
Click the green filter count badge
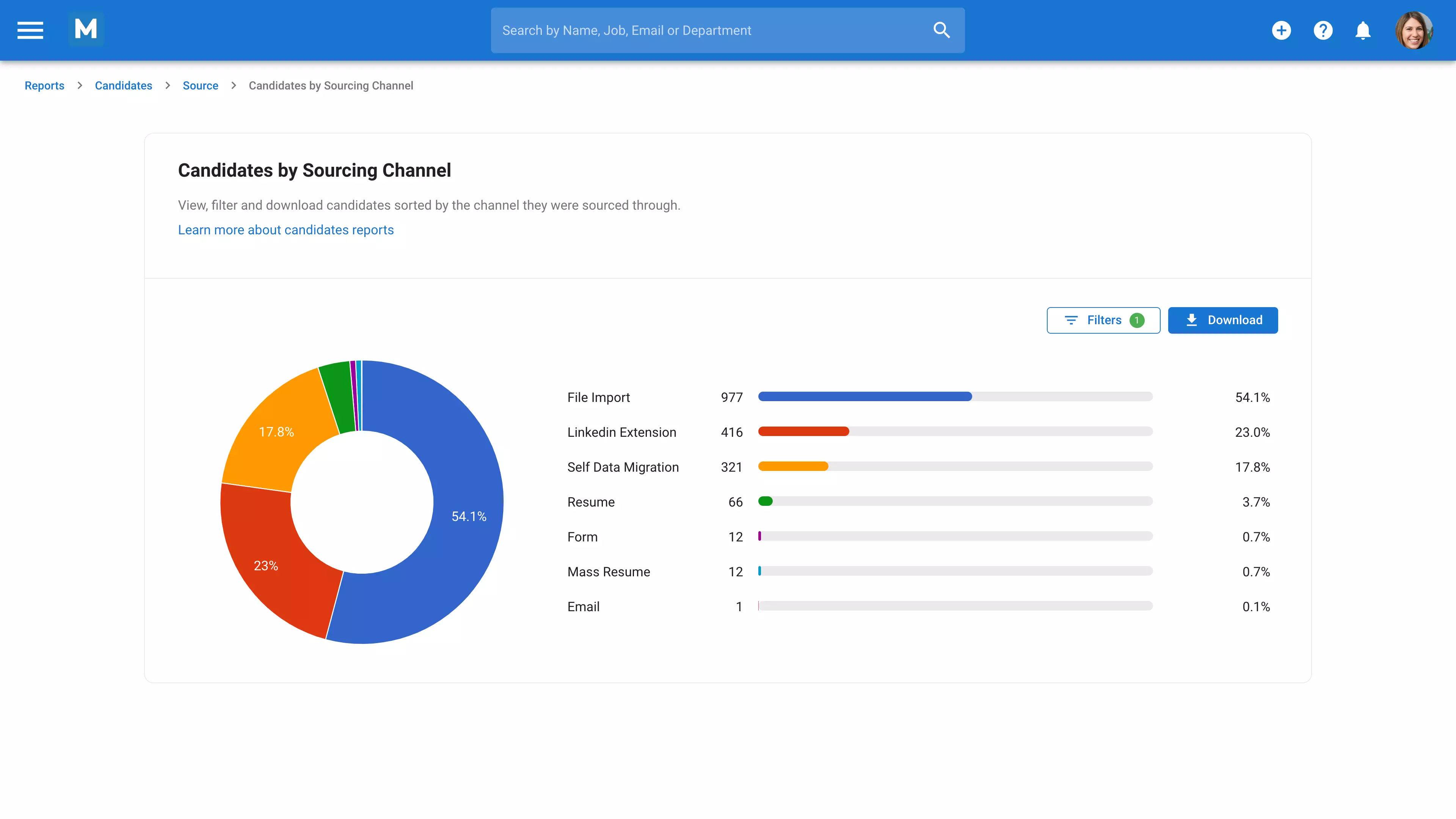click(1137, 320)
